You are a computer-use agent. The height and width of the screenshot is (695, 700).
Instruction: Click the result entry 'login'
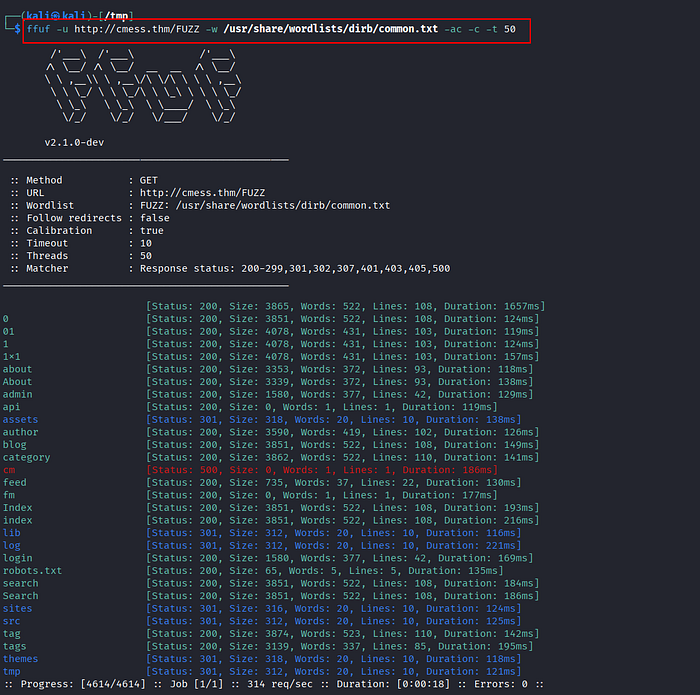(x=17, y=558)
